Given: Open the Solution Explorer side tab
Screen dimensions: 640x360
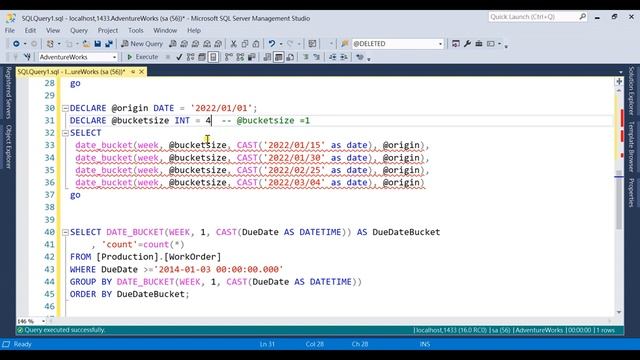Looking at the screenshot, I should click(x=631, y=91).
